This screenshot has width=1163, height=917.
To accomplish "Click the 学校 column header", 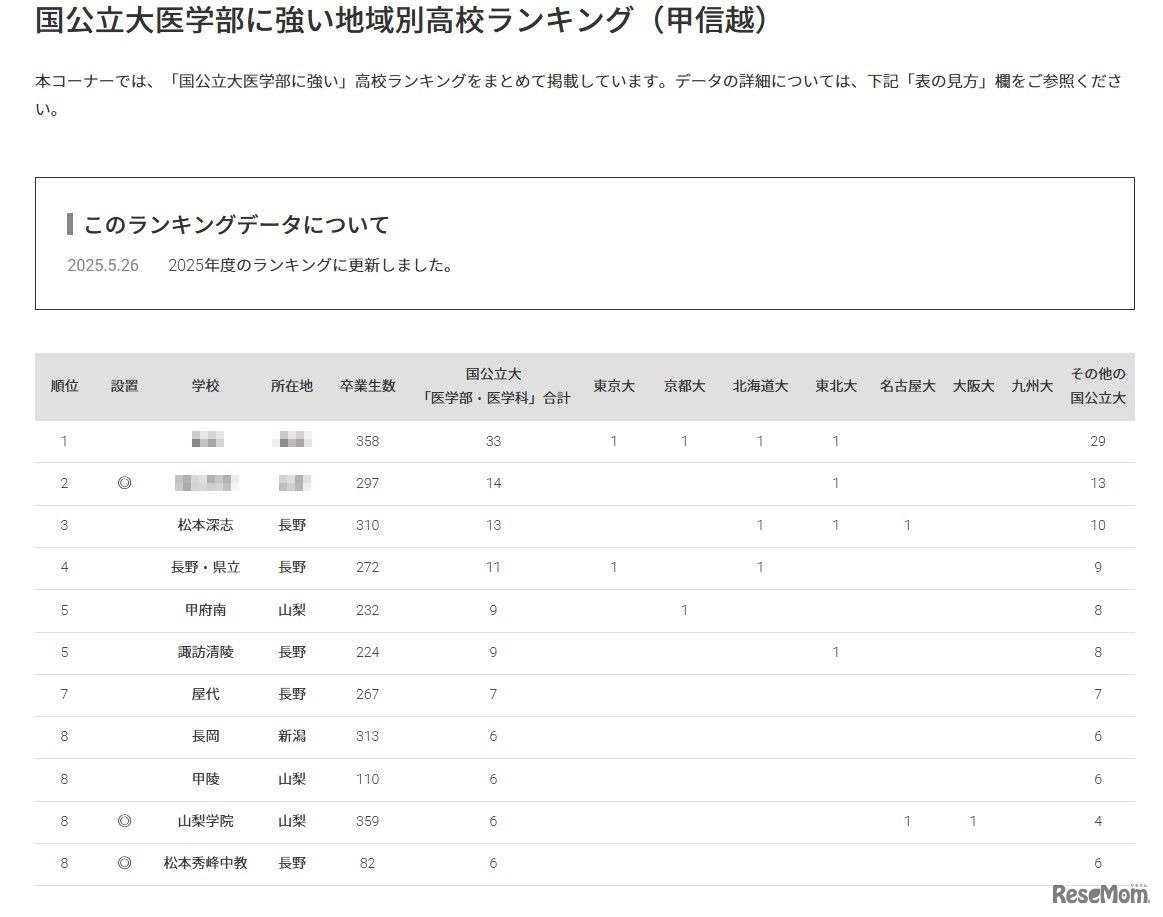I will pyautogui.click(x=207, y=387).
